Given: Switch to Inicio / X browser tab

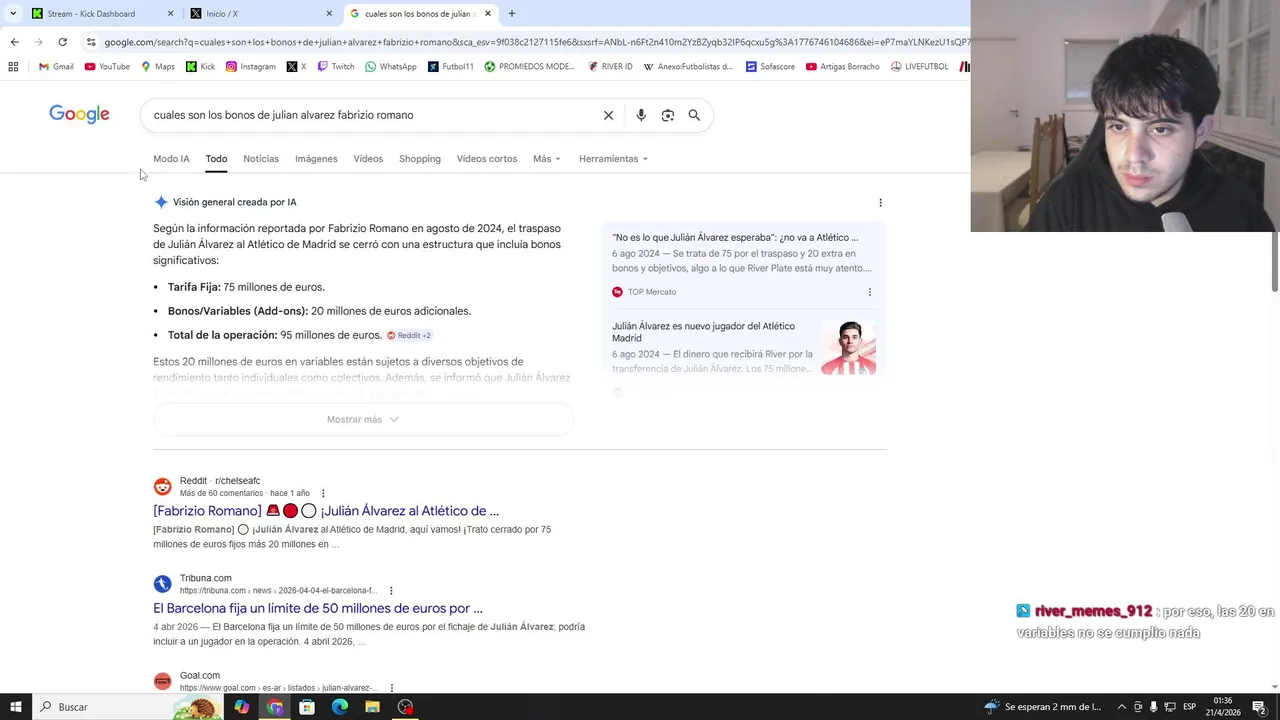Looking at the screenshot, I should pyautogui.click(x=260, y=14).
